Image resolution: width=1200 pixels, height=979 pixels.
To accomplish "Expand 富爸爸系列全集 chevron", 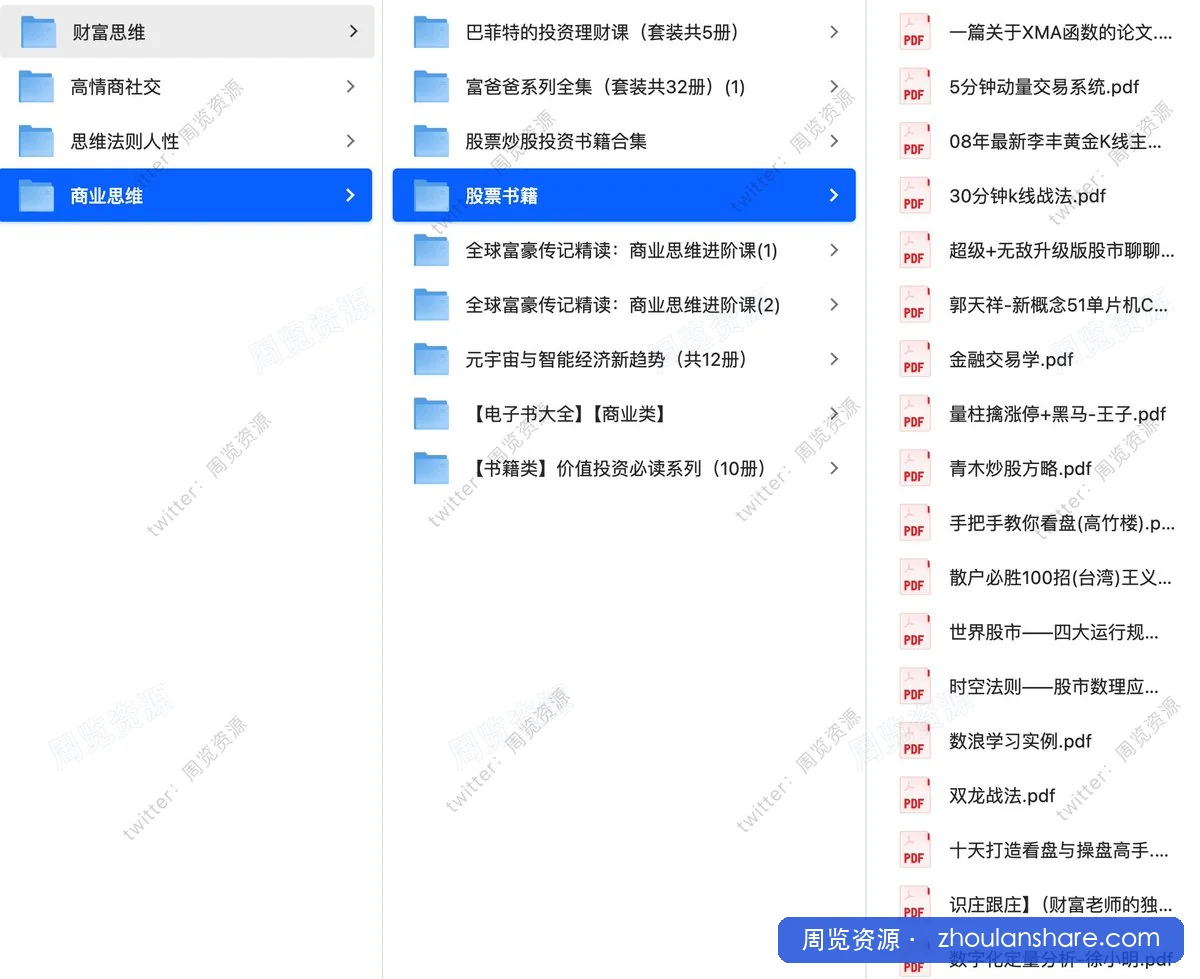I will 834,87.
